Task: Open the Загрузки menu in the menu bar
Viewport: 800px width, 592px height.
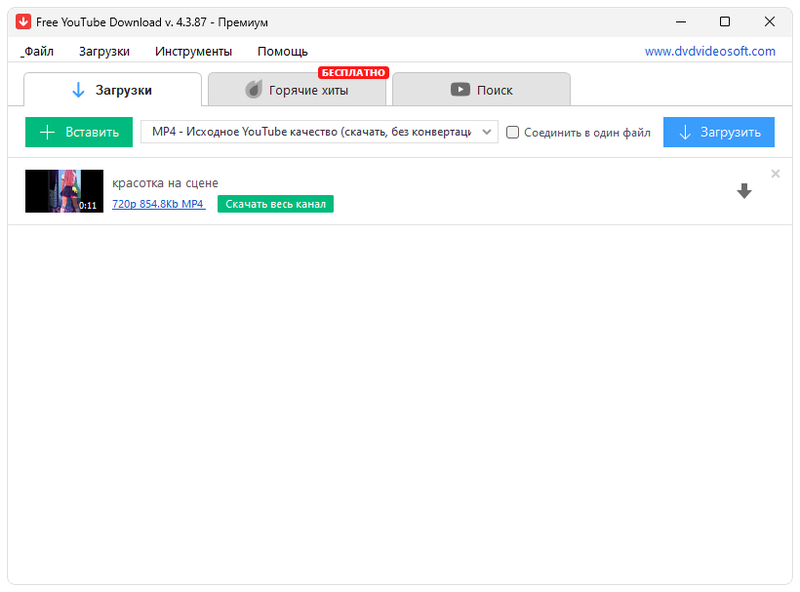Action: point(104,52)
